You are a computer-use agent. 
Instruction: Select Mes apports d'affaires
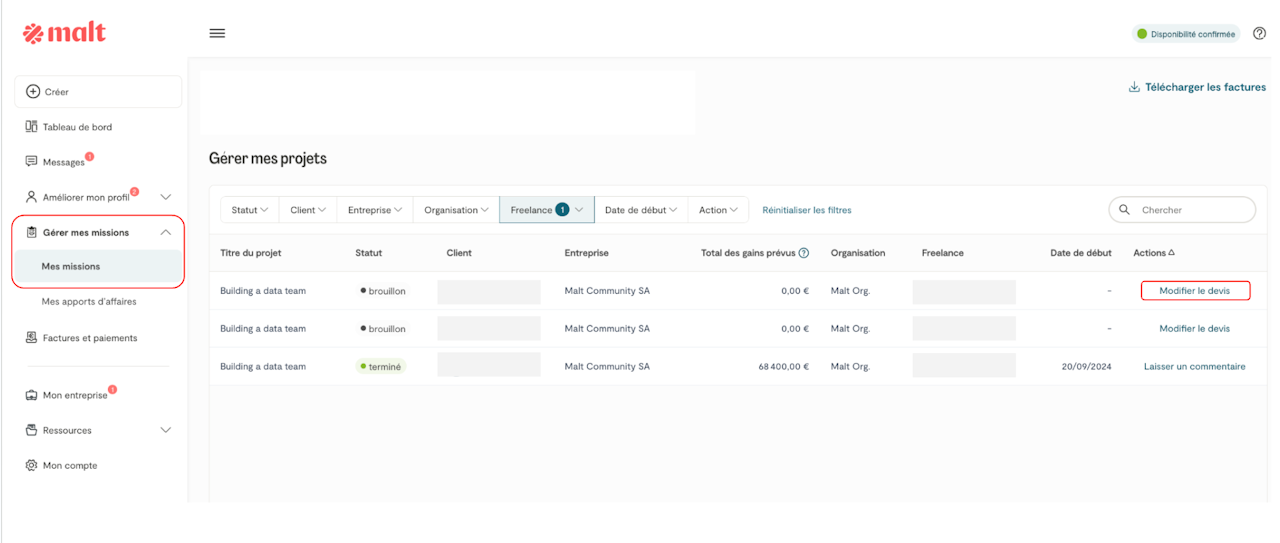point(89,301)
